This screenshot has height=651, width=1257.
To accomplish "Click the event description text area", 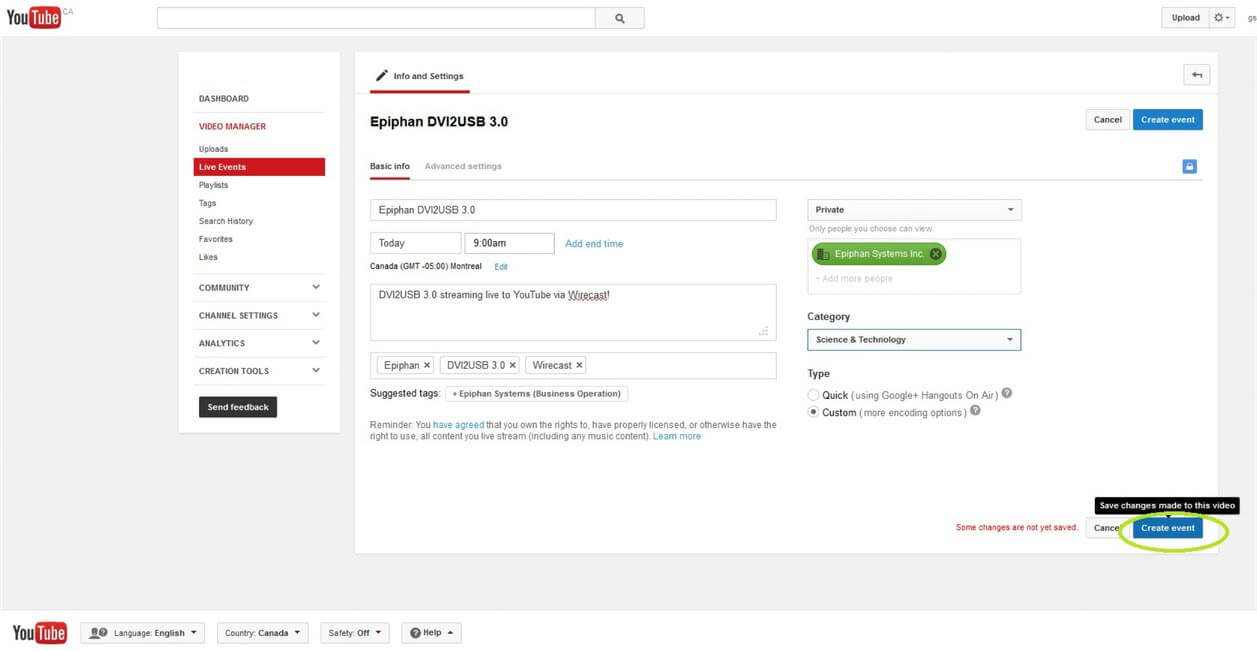I will [573, 313].
